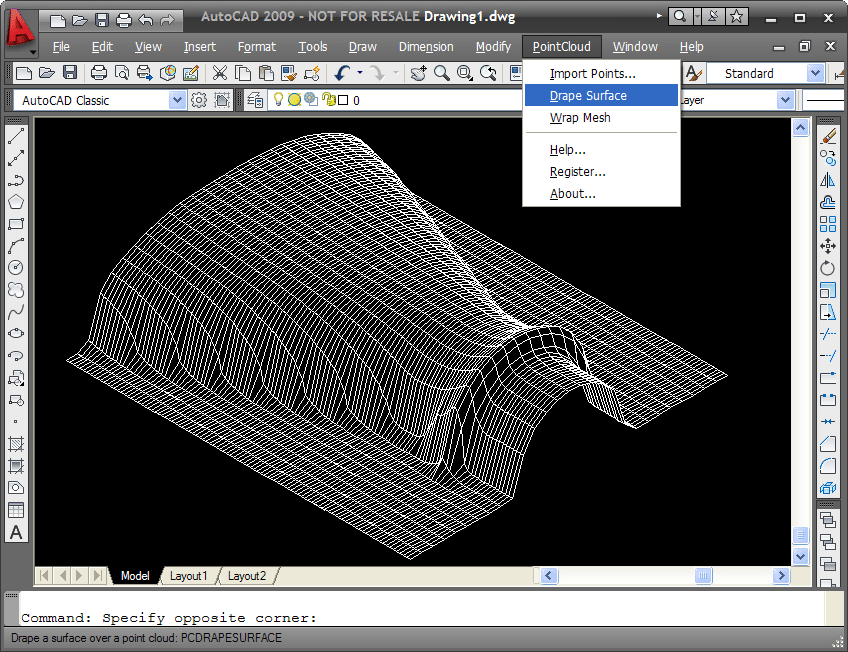This screenshot has height=652, width=848.
Task: Select the Polygon draw tool
Action: pyautogui.click(x=16, y=202)
